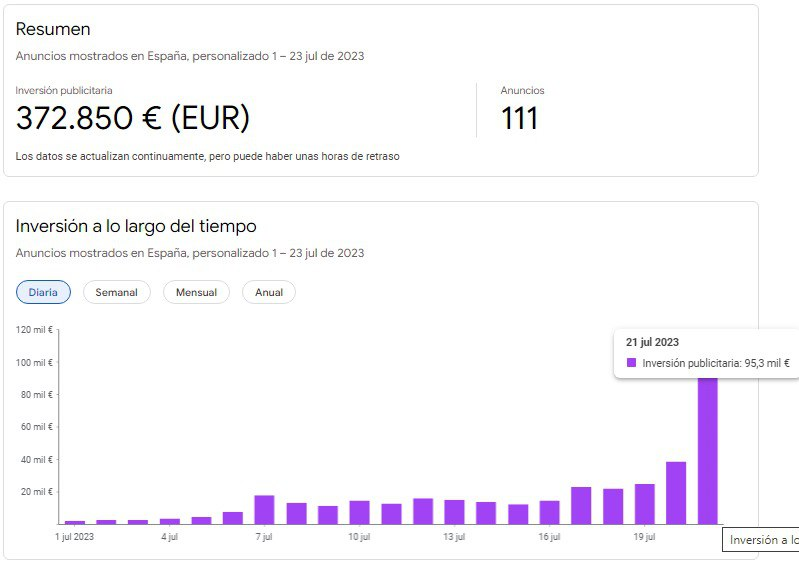The width and height of the screenshot is (799, 561).
Task: Click the '7 jul' axis label
Action: point(264,537)
